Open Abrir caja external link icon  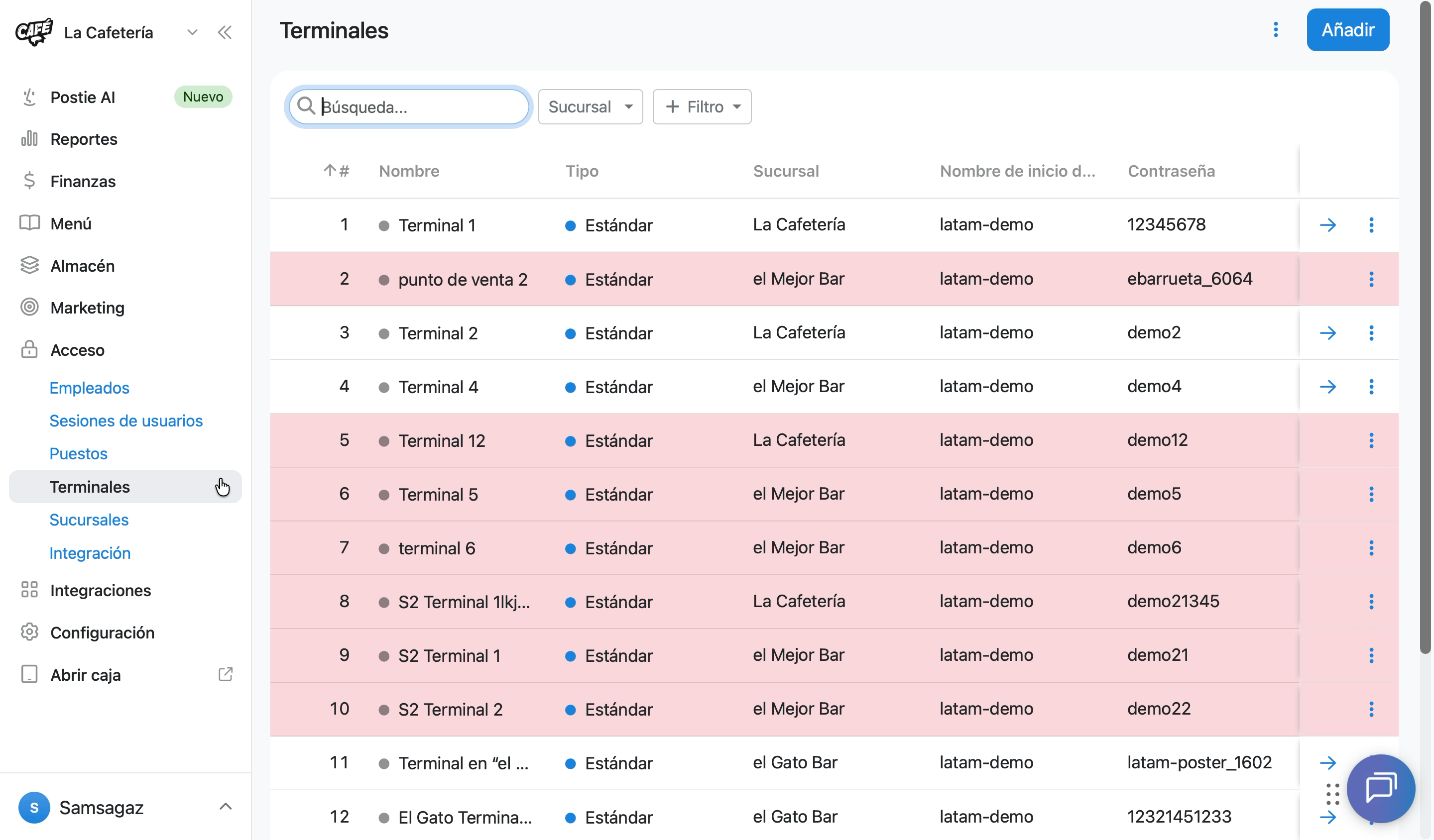(226, 674)
